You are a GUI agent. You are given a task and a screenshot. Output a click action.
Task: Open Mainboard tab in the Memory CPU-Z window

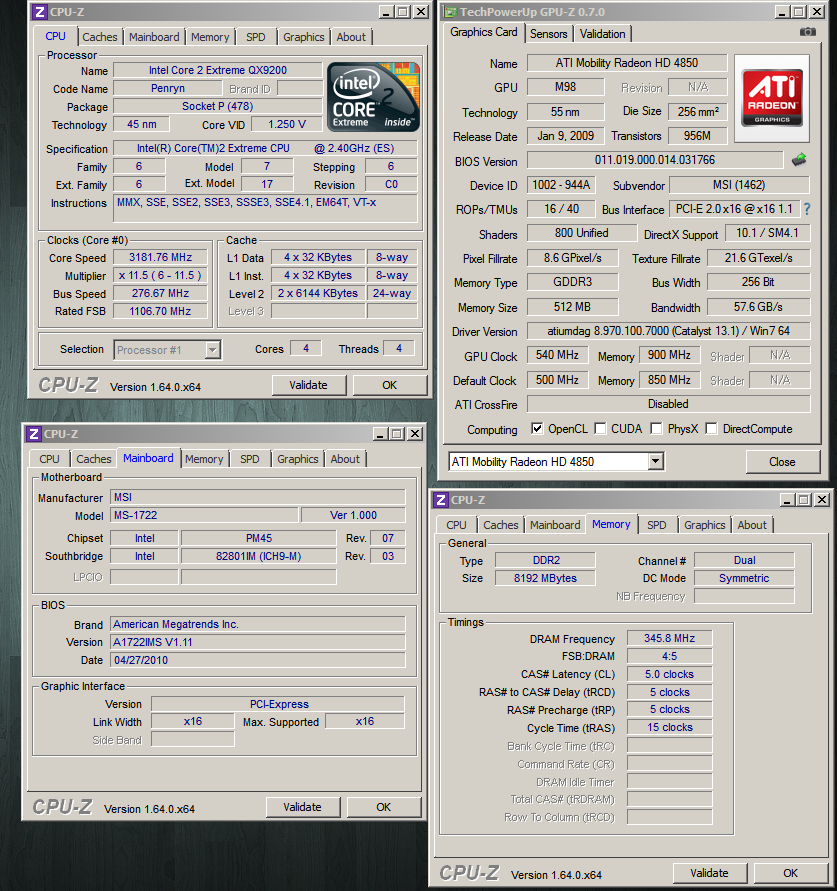555,525
